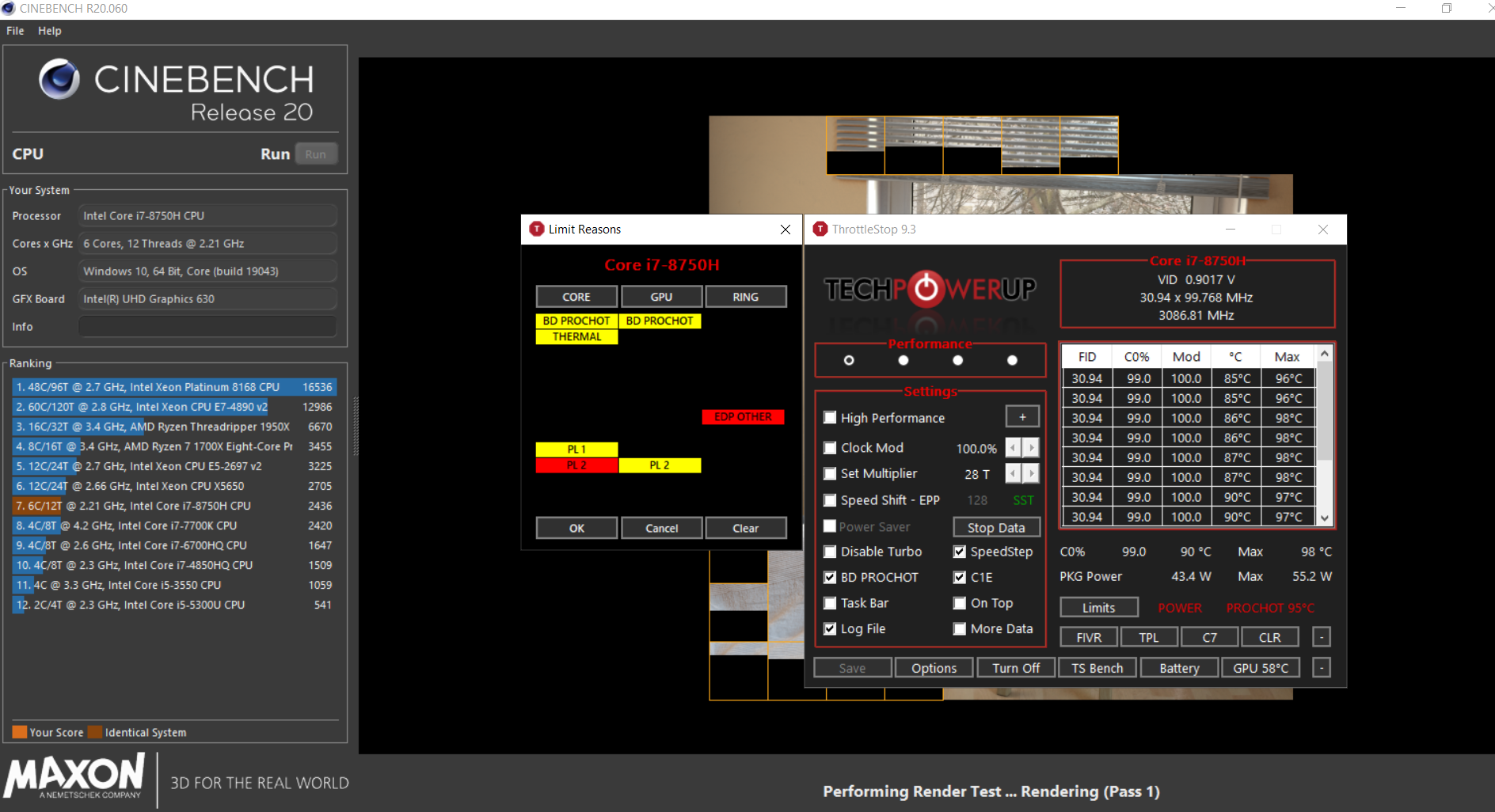Click the TechPowerUp logo
The height and width of the screenshot is (812, 1495).
pos(930,290)
